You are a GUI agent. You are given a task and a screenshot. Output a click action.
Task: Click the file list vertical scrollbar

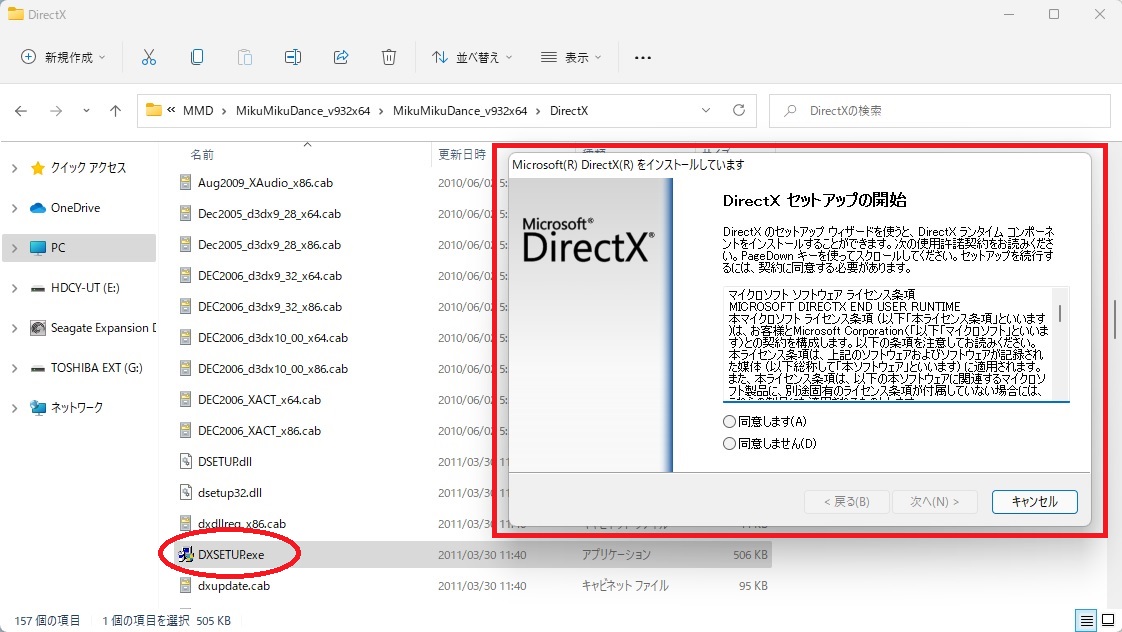(1114, 319)
